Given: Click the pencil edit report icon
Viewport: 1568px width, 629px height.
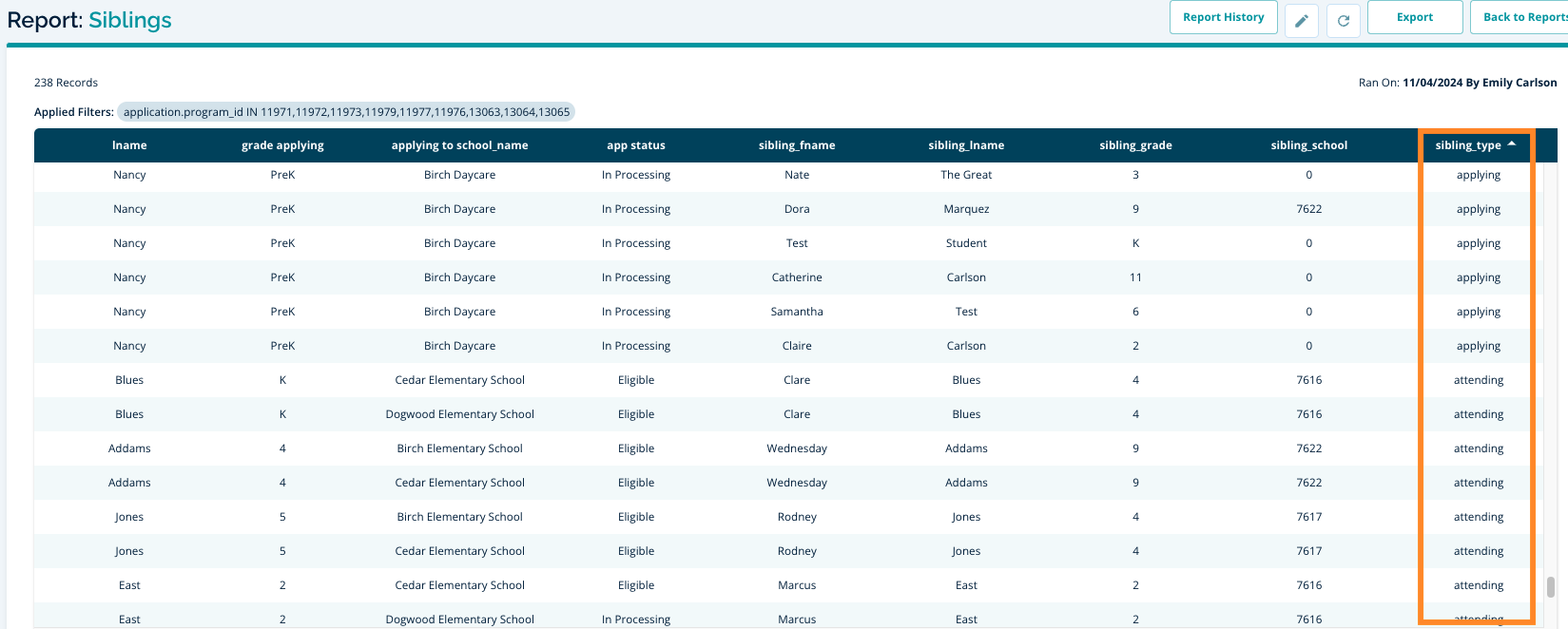Looking at the screenshot, I should (x=1301, y=20).
